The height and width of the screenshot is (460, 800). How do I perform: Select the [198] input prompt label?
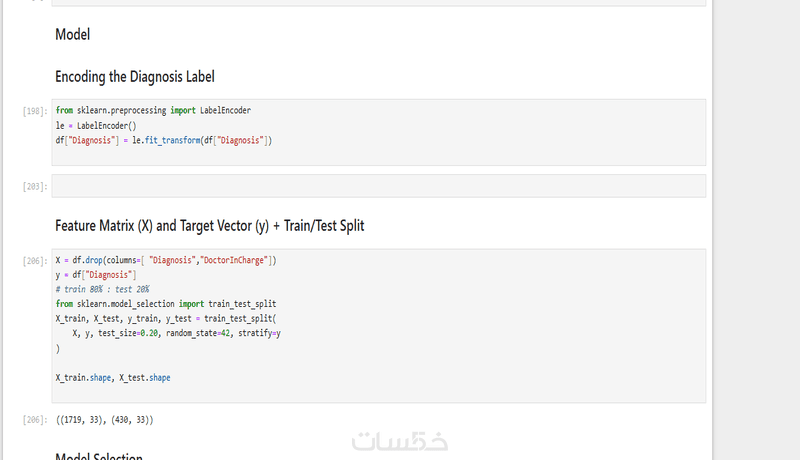pyautogui.click(x=35, y=111)
